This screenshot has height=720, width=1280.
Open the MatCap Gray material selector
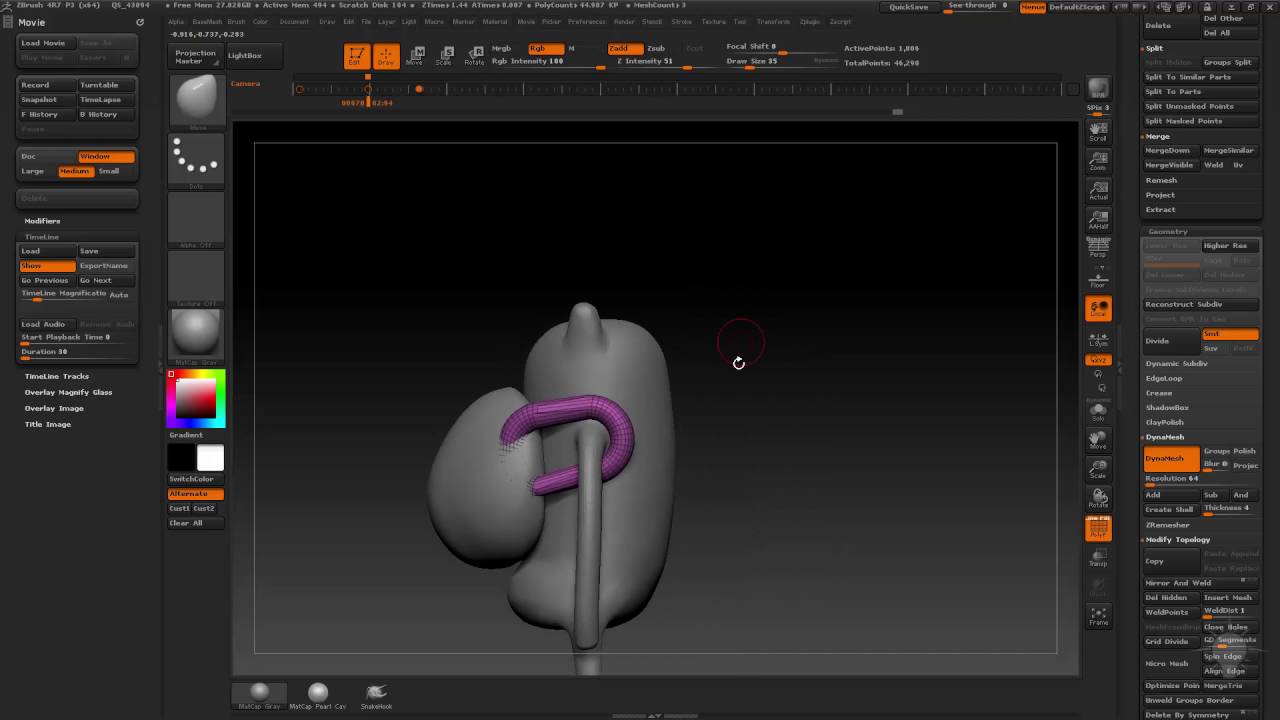click(196, 336)
